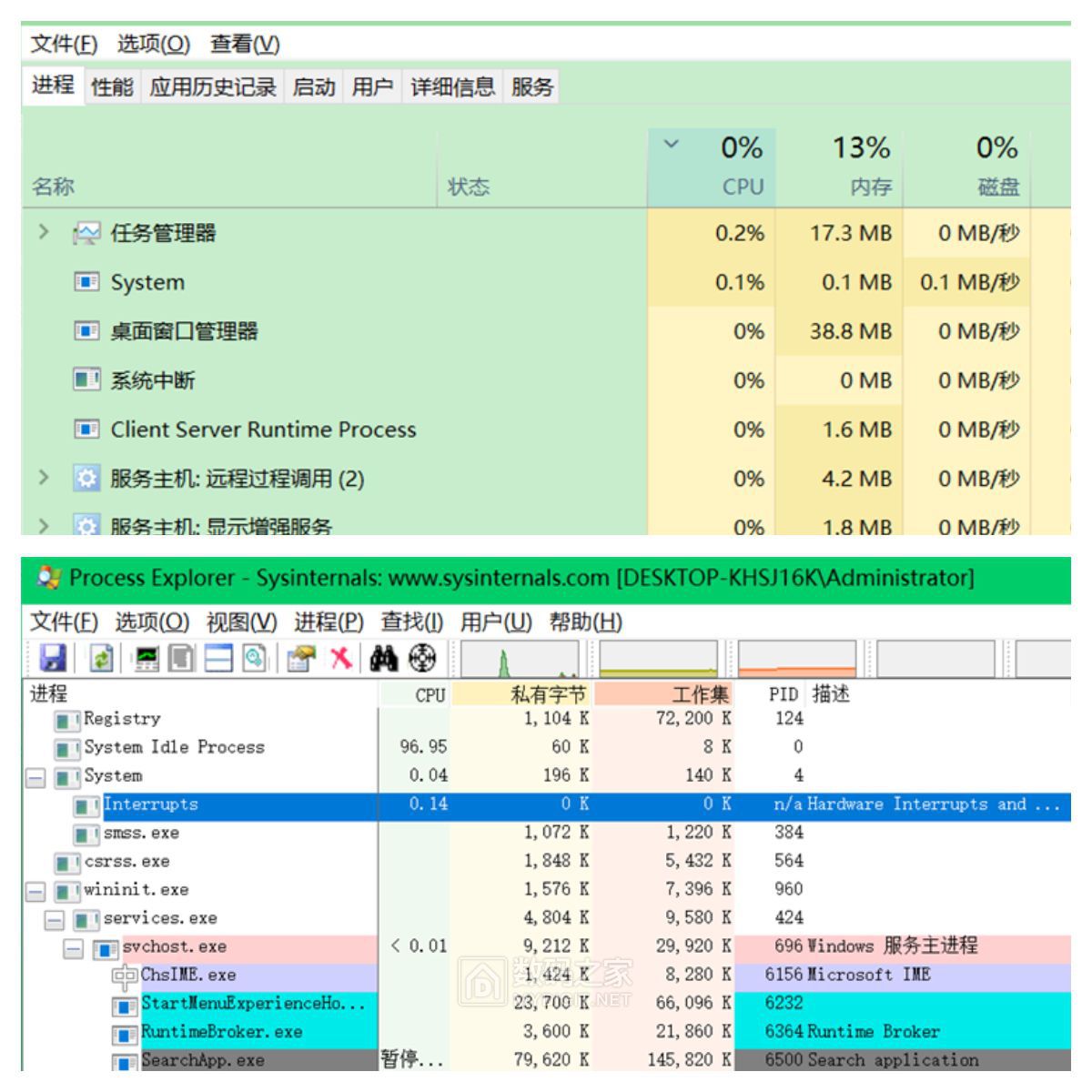Collapse the services.exe tree node
The height and width of the screenshot is (1092, 1092).
[55, 921]
